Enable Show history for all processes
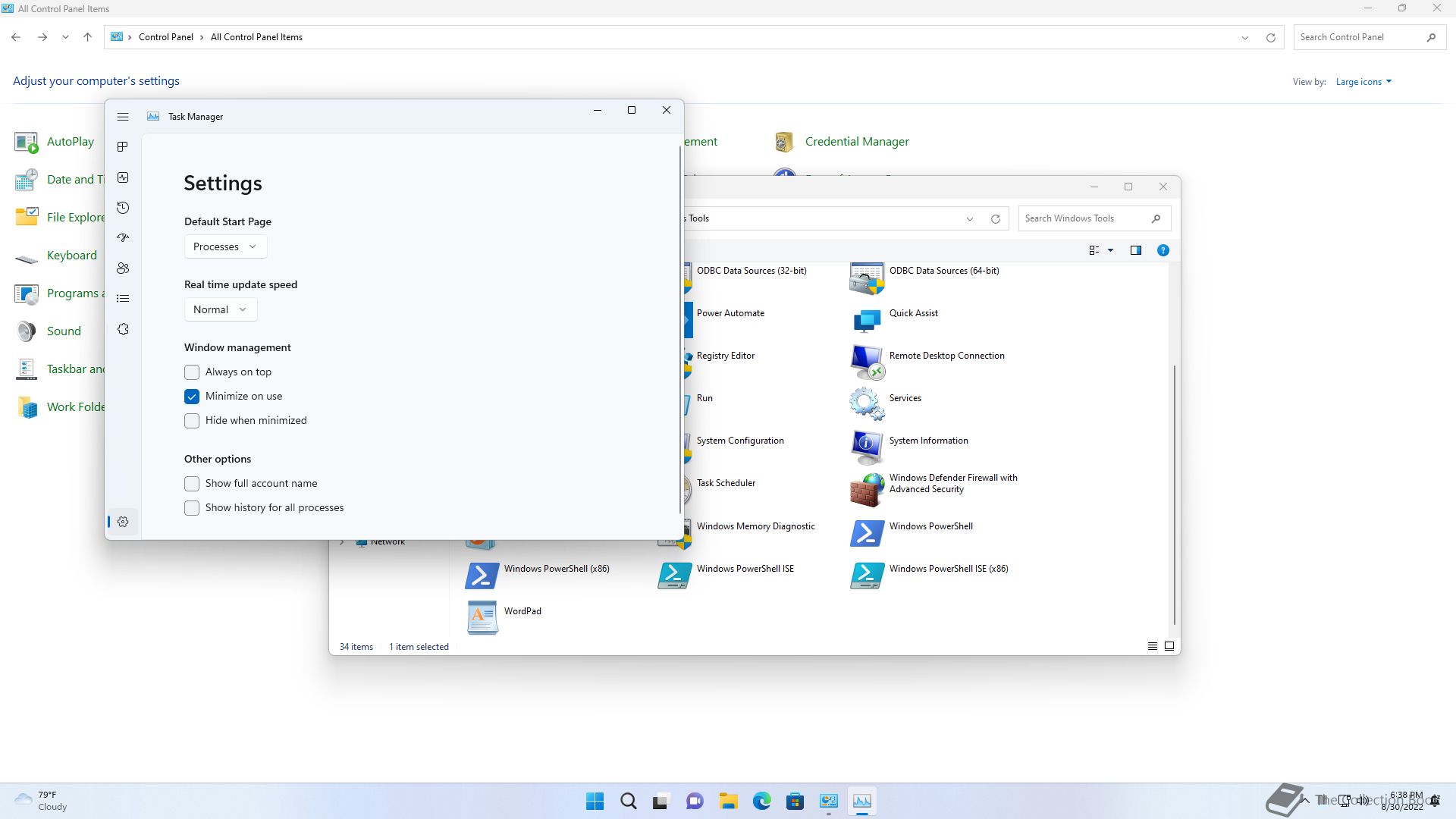Viewport: 1456px width, 819px height. (192, 508)
